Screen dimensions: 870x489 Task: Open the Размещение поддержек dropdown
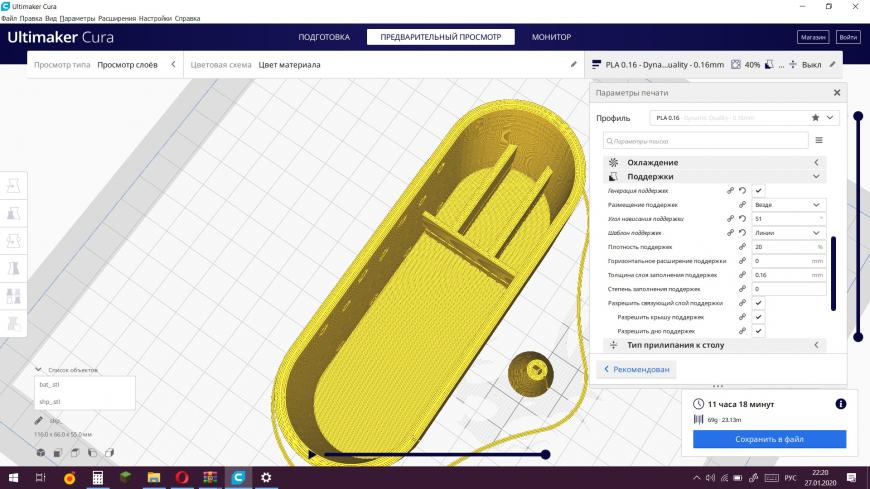789,205
